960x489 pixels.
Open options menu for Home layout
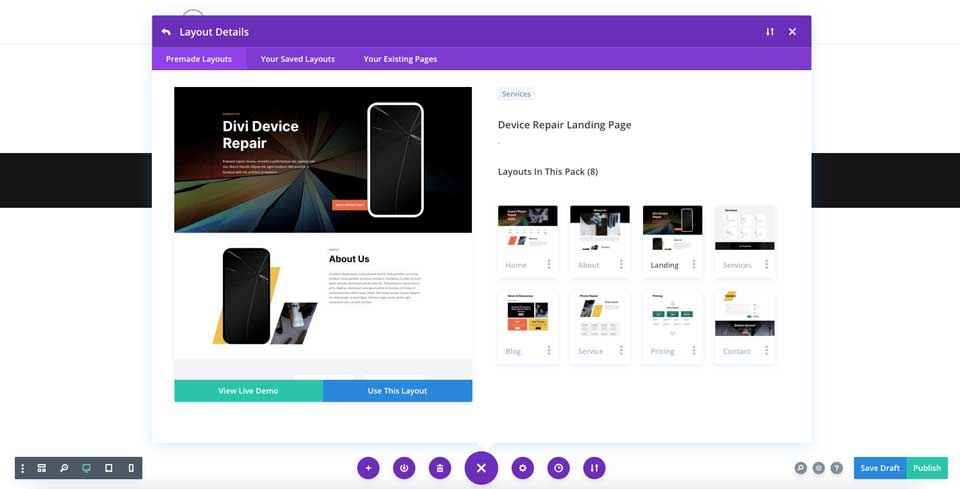click(x=549, y=264)
